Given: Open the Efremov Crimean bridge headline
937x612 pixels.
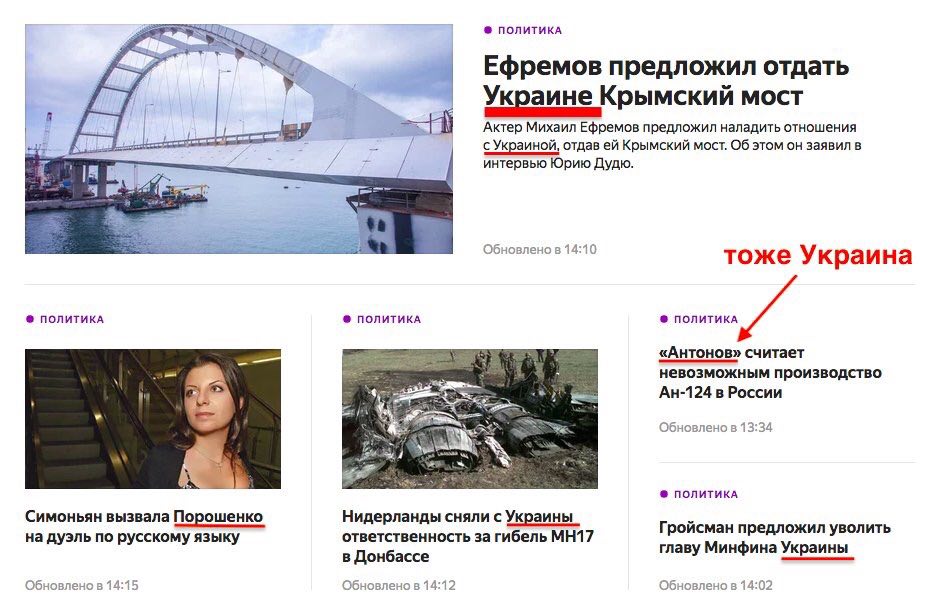Looking at the screenshot, I should pyautogui.click(x=666, y=81).
